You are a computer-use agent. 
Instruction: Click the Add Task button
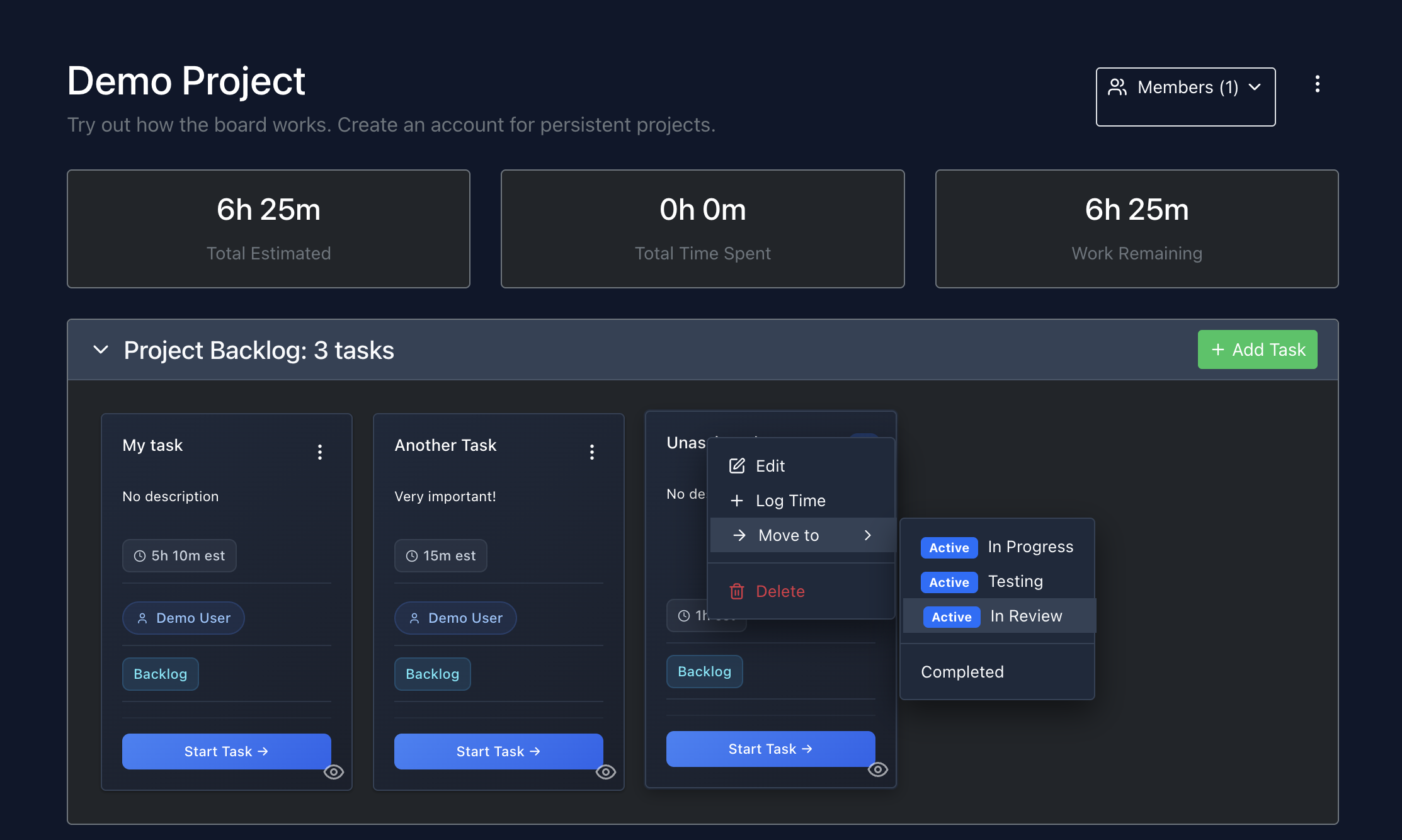tap(1257, 349)
